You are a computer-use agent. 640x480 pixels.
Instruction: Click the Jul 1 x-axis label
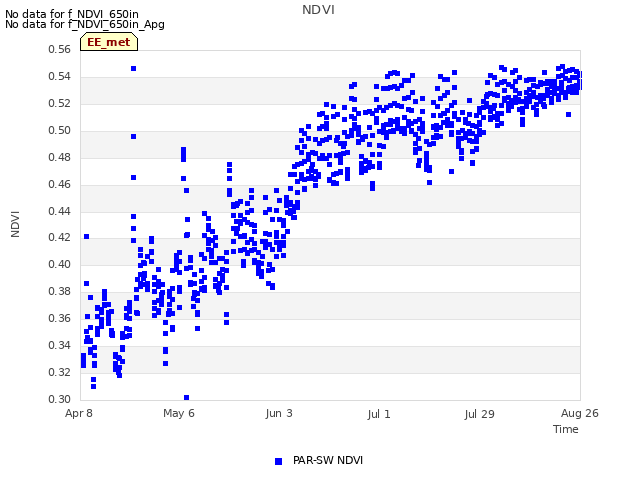pyautogui.click(x=379, y=414)
